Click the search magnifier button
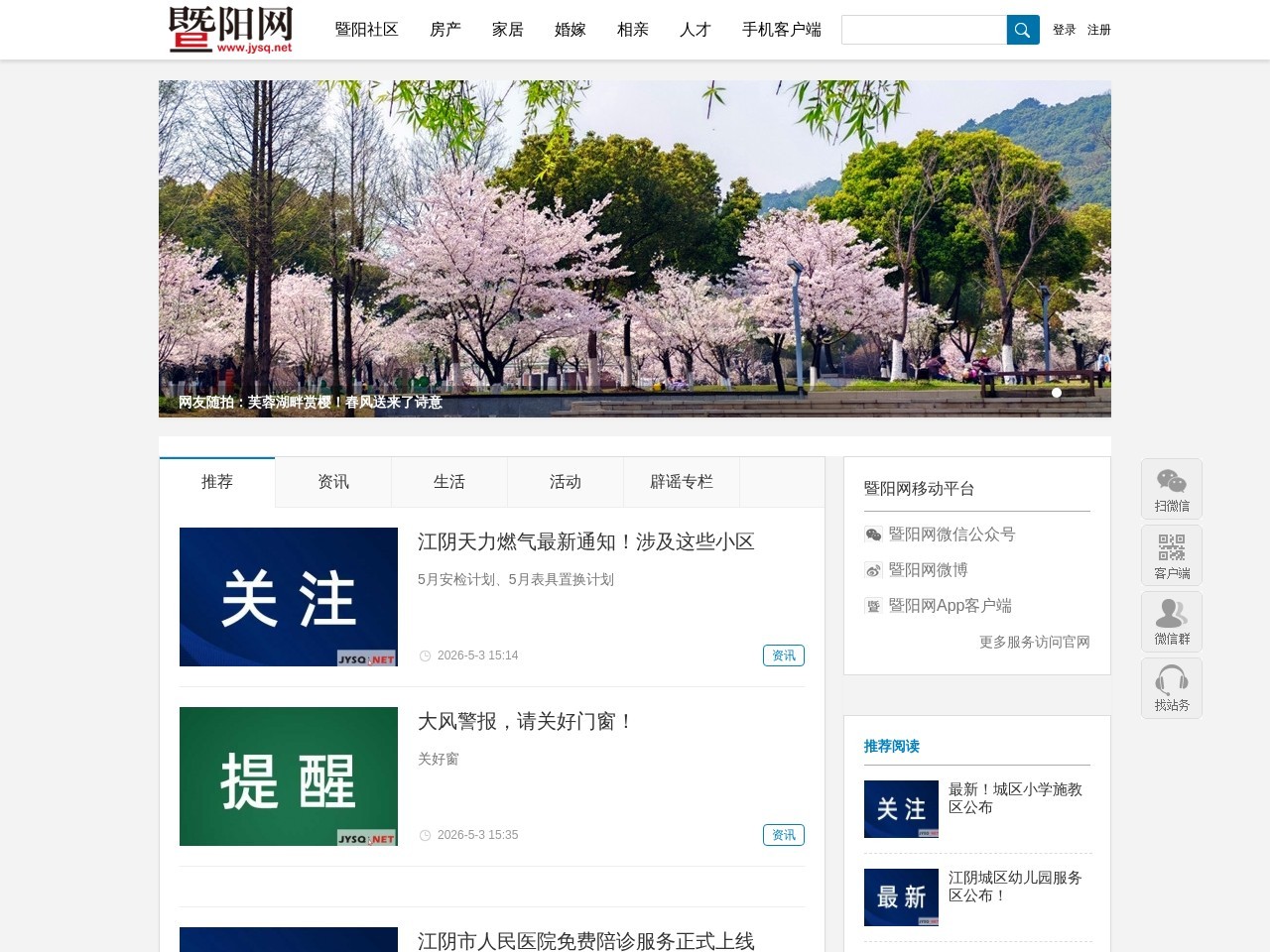The image size is (1270, 952). tap(1023, 30)
